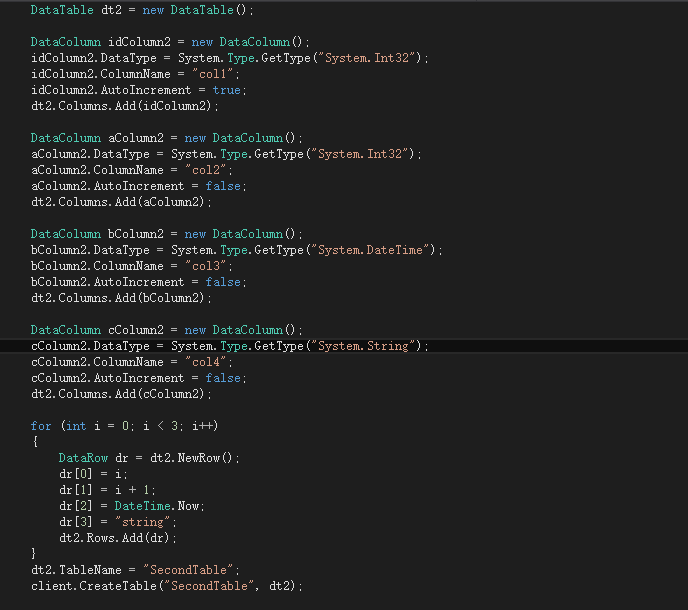The width and height of the screenshot is (688, 610).
Task: Click the 'for (int i = 0; i < 3; i++)' line
Action: point(125,426)
